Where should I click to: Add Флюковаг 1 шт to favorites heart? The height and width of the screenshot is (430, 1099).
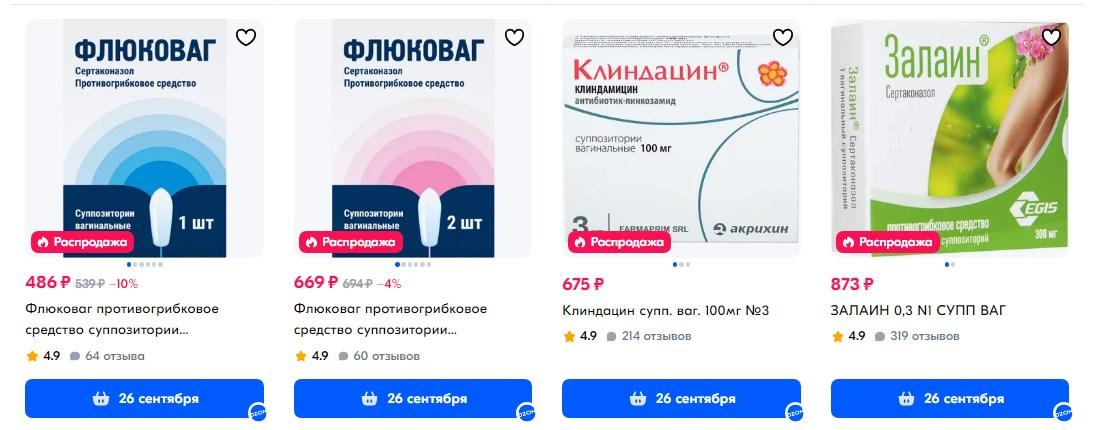tap(246, 37)
